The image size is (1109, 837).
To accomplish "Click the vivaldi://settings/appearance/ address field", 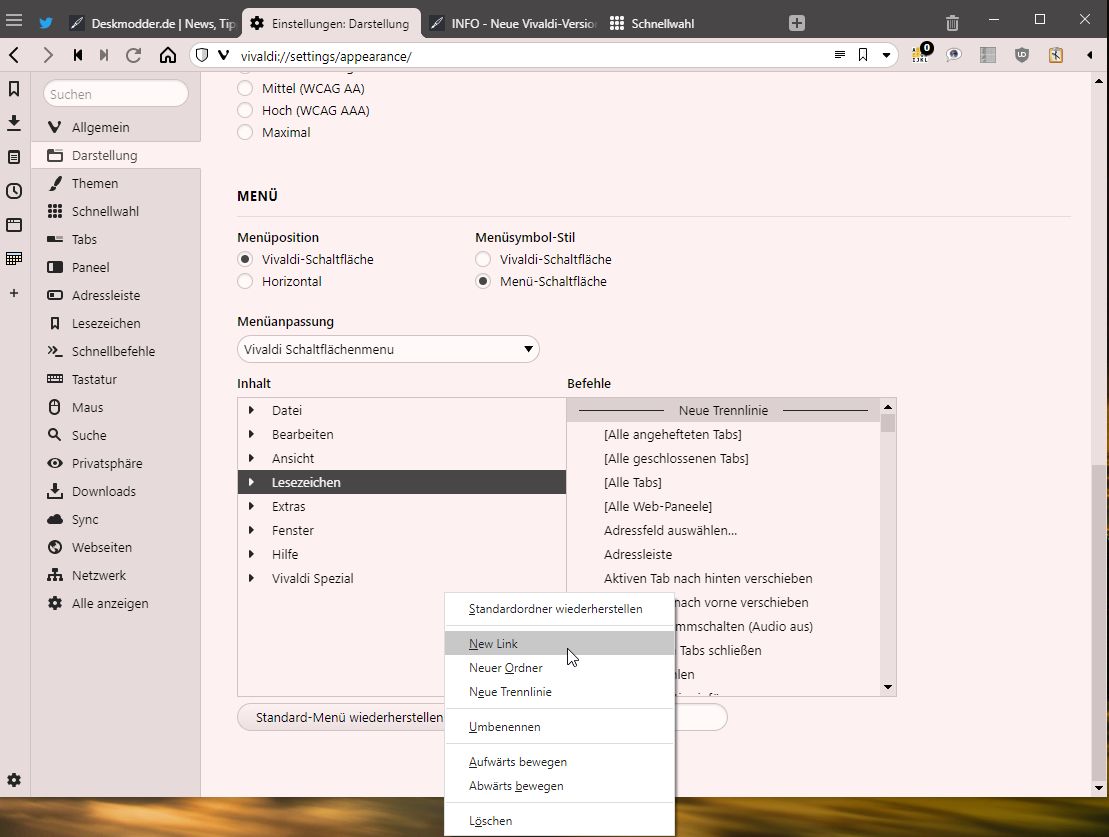I will pyautogui.click(x=530, y=56).
